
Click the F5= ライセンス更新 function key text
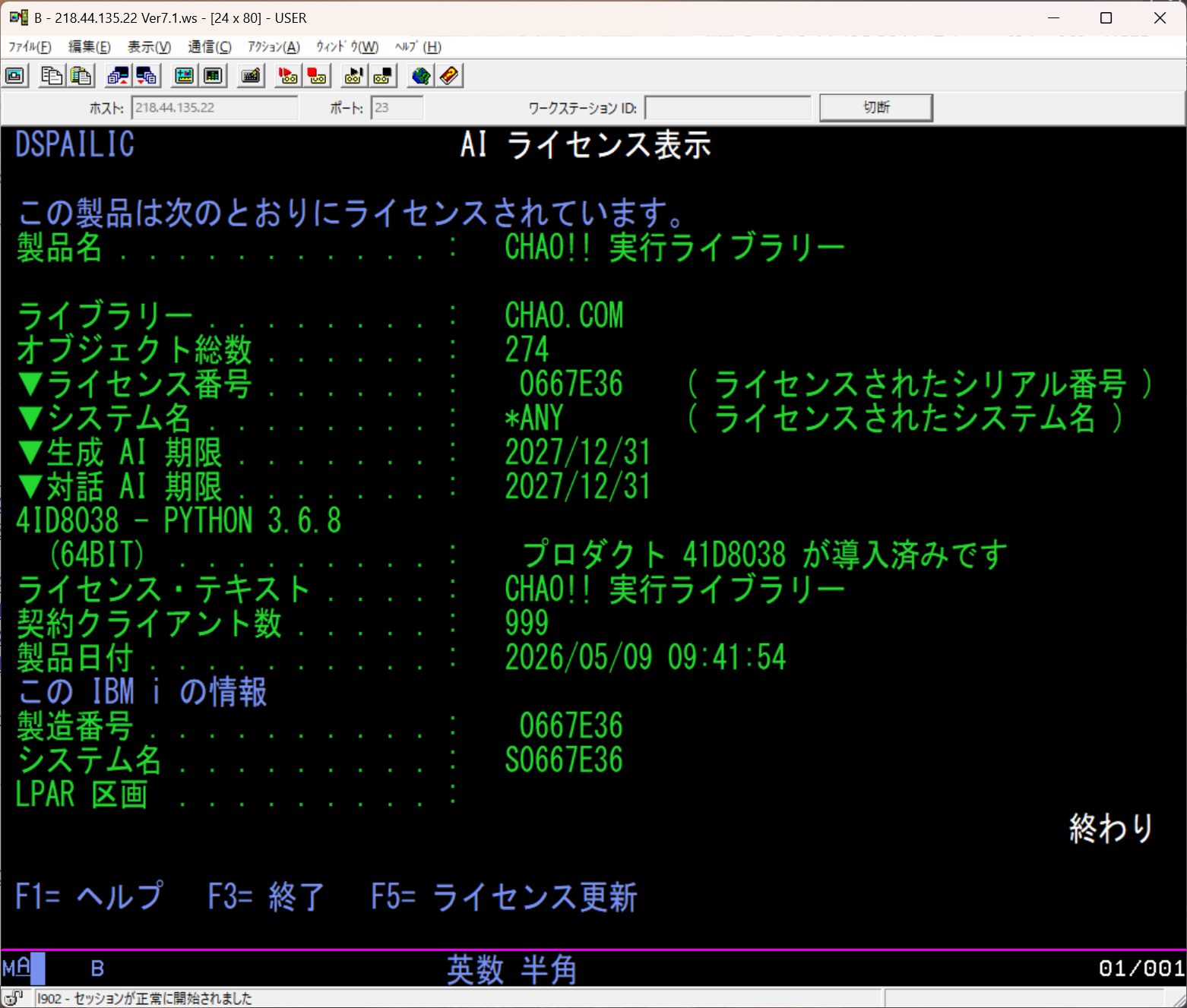click(504, 896)
